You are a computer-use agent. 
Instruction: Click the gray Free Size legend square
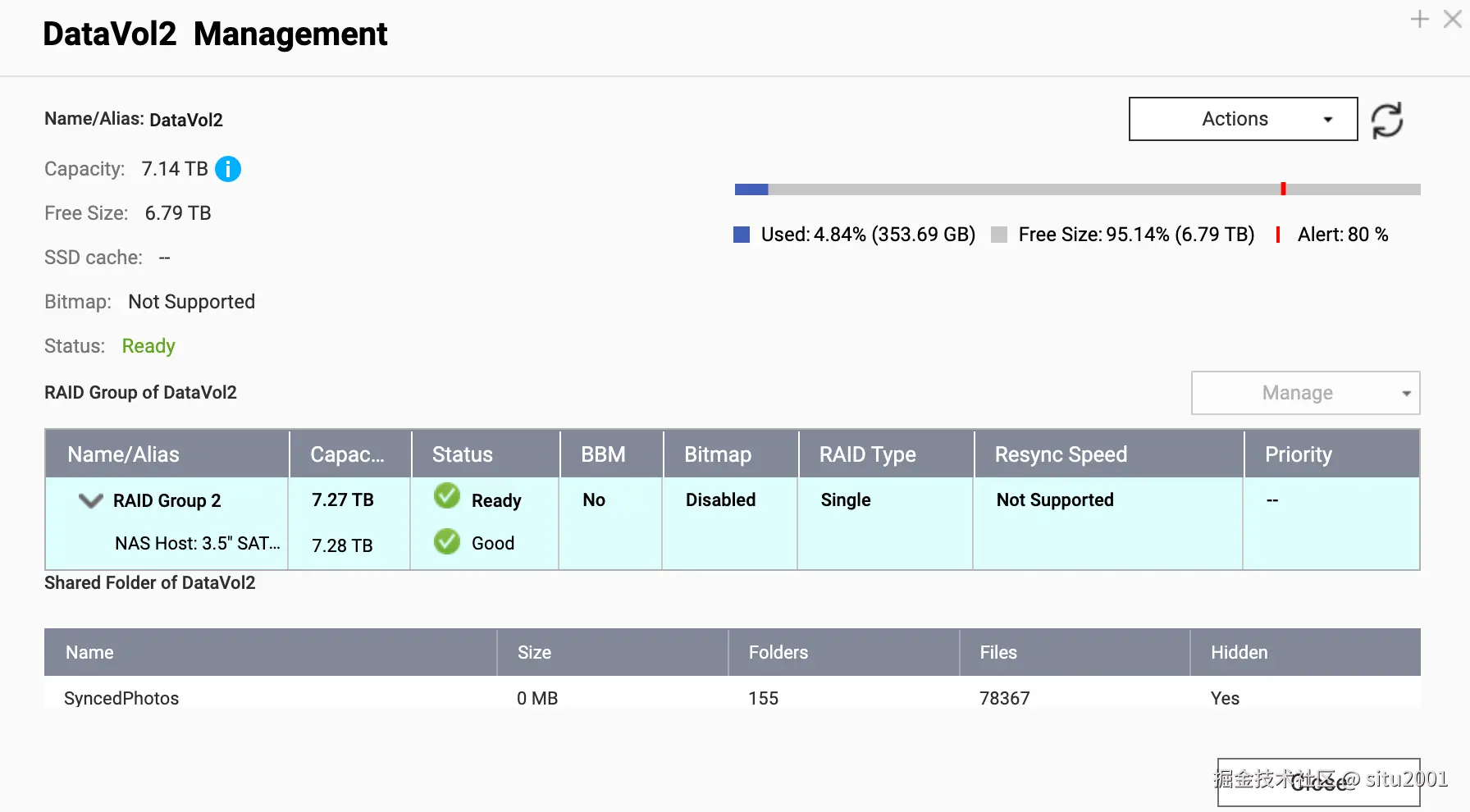(998, 235)
